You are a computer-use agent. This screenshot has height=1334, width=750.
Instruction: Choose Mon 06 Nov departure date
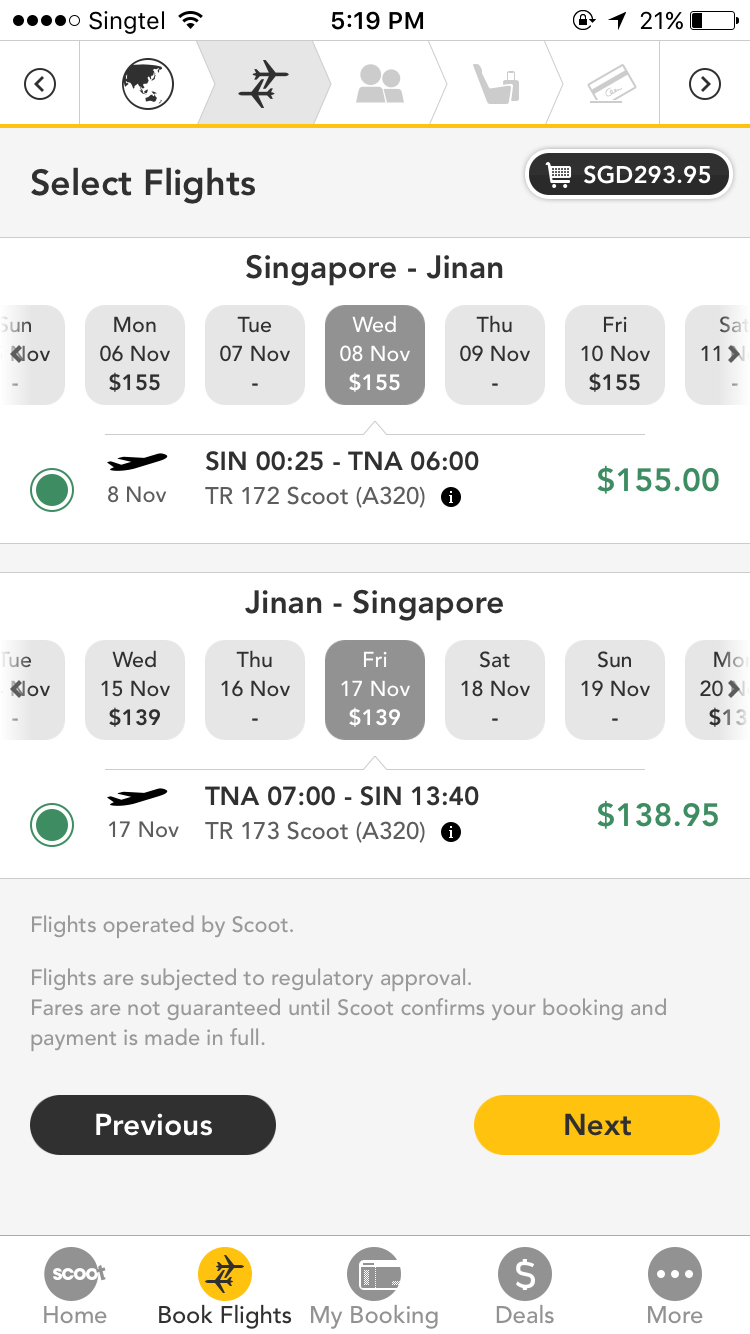click(x=135, y=354)
